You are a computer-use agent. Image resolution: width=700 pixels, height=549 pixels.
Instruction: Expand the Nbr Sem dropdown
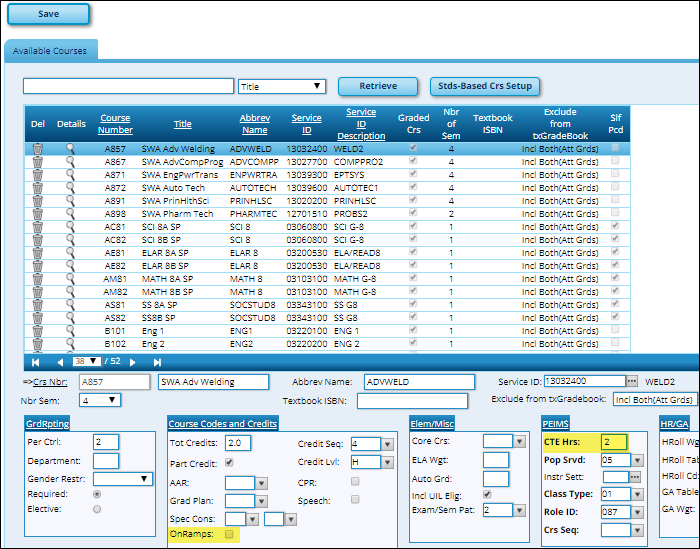click(x=98, y=400)
